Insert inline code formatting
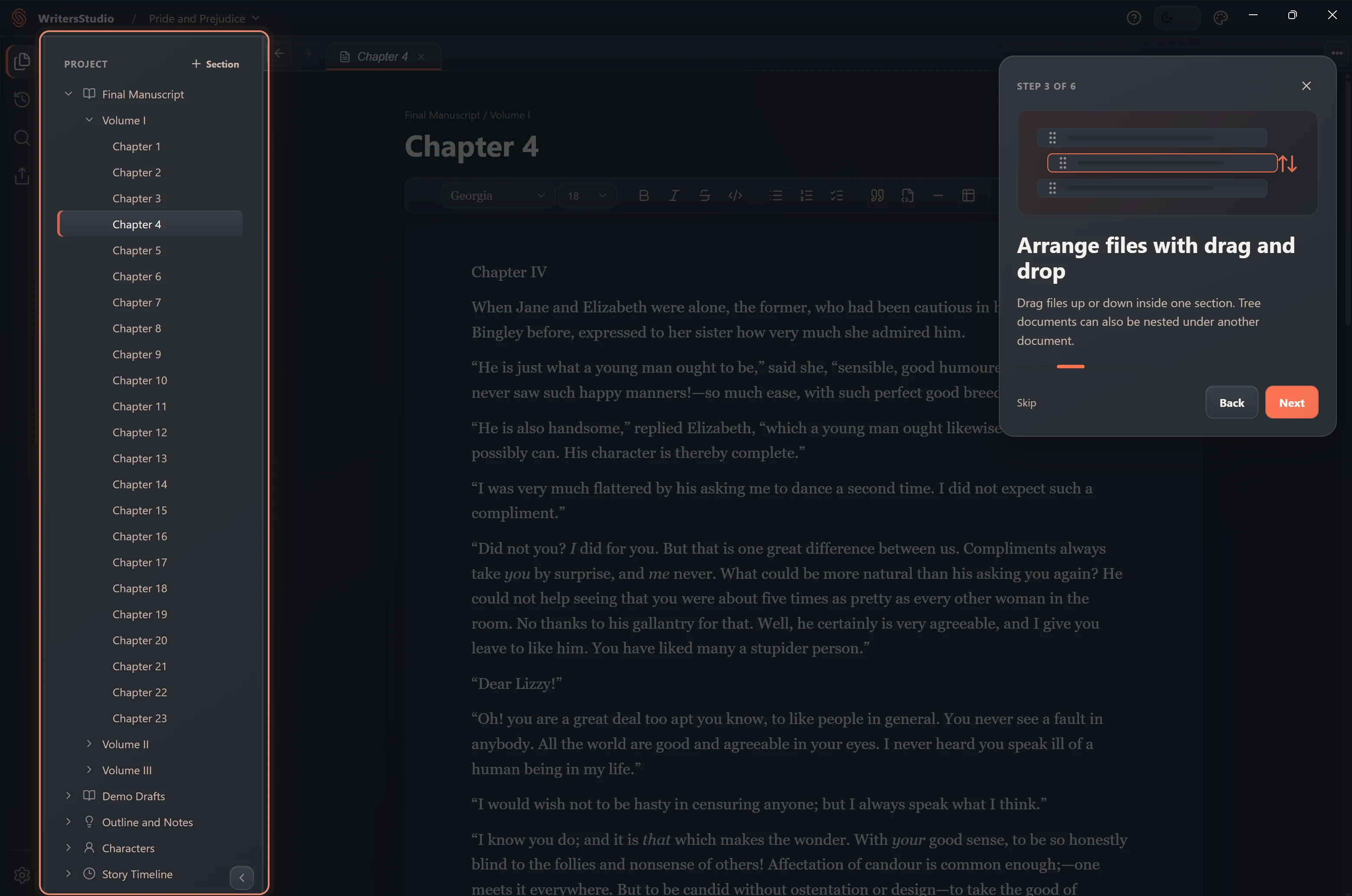Viewport: 1352px width, 896px height. pos(735,195)
